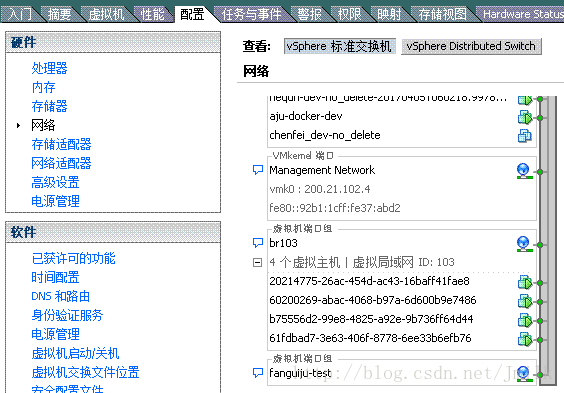
Task: Click the speech bubble icon for fanguiju-test
Action: [x=258, y=373]
